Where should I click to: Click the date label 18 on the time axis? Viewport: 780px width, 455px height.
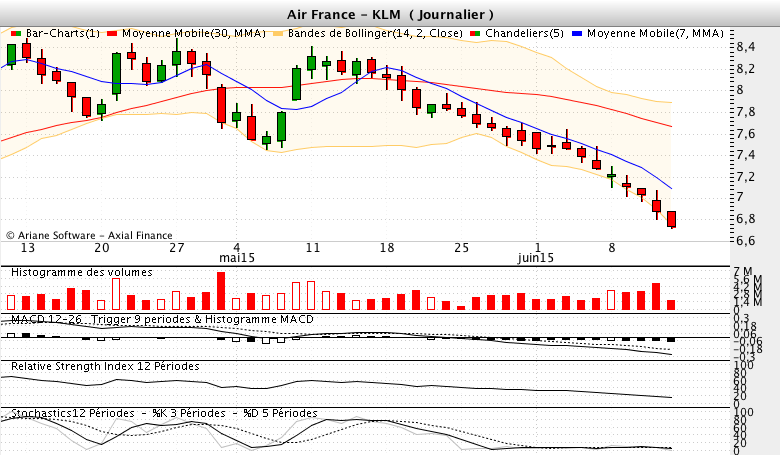[x=387, y=248]
